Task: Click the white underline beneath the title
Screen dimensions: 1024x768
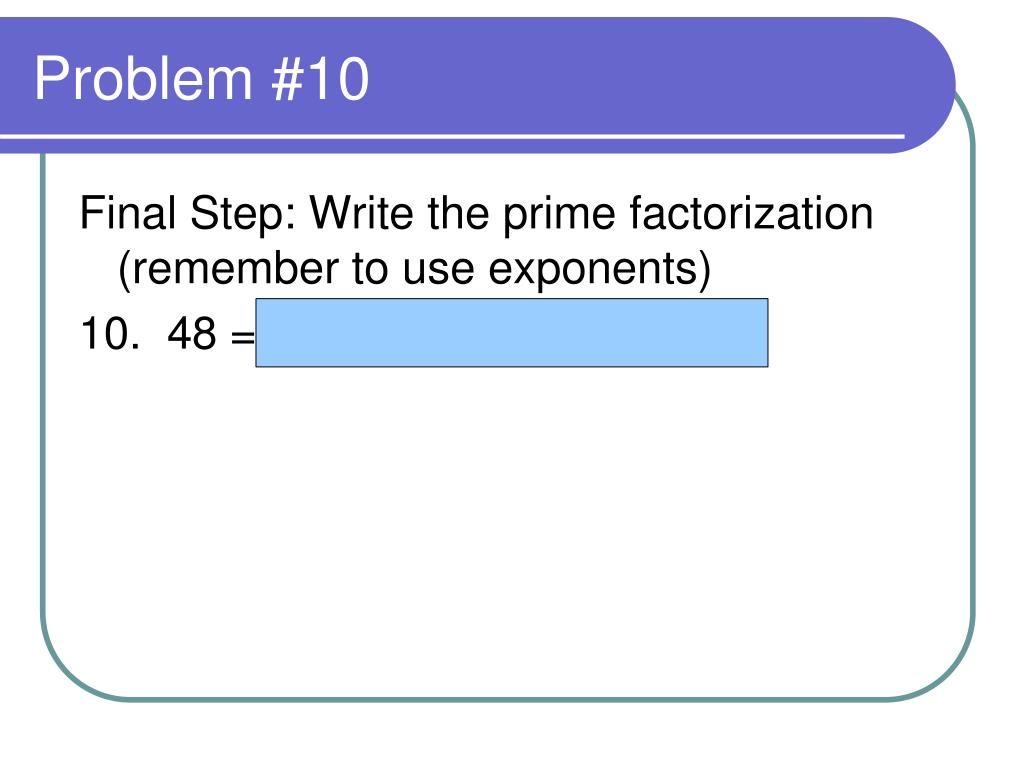Action: tap(452, 137)
